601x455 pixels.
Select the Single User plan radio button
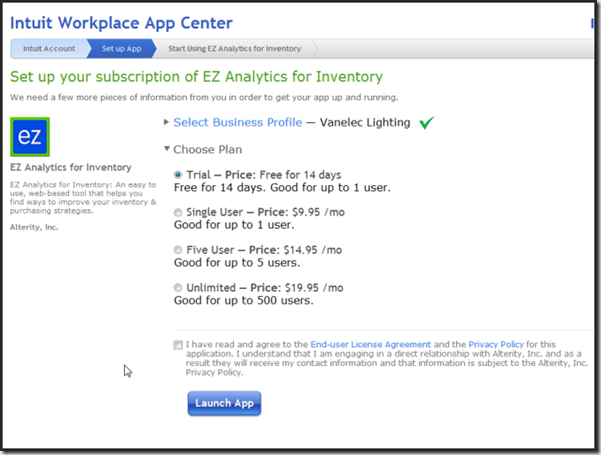(177, 212)
